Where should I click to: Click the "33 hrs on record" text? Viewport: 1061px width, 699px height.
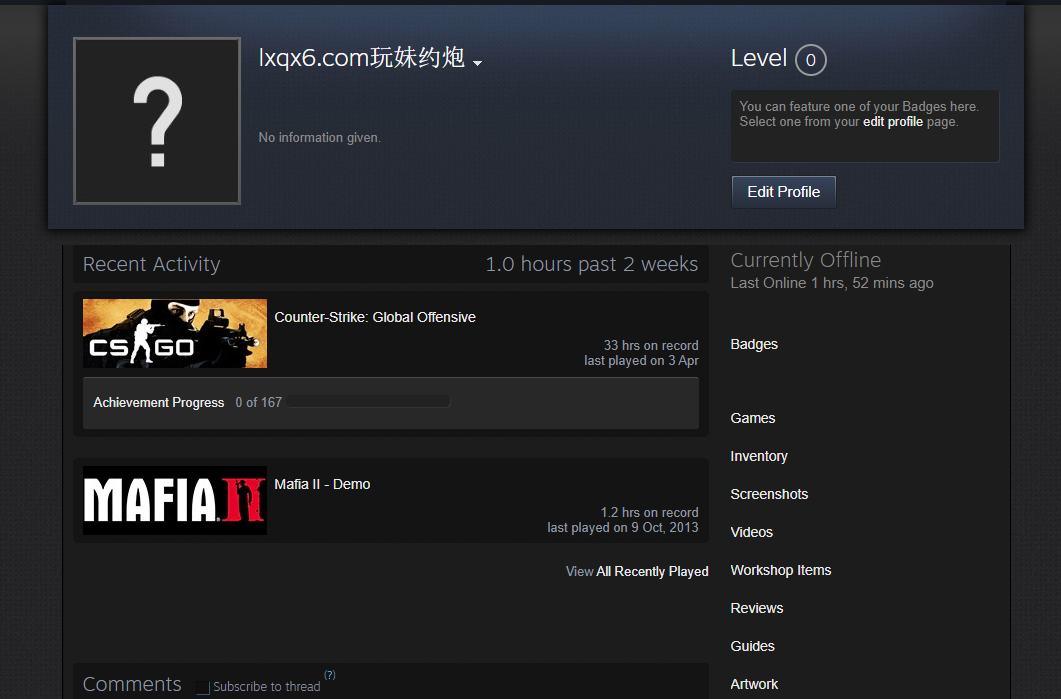pyautogui.click(x=651, y=346)
